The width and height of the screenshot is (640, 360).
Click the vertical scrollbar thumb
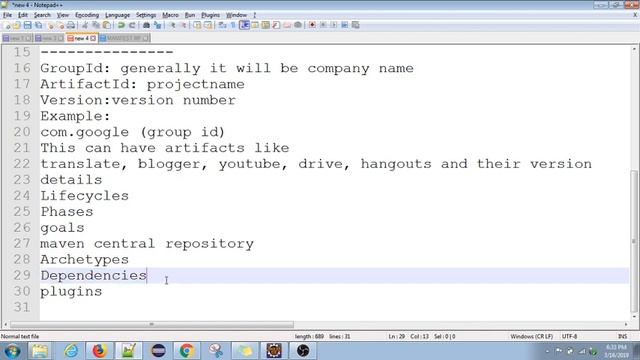634,241
